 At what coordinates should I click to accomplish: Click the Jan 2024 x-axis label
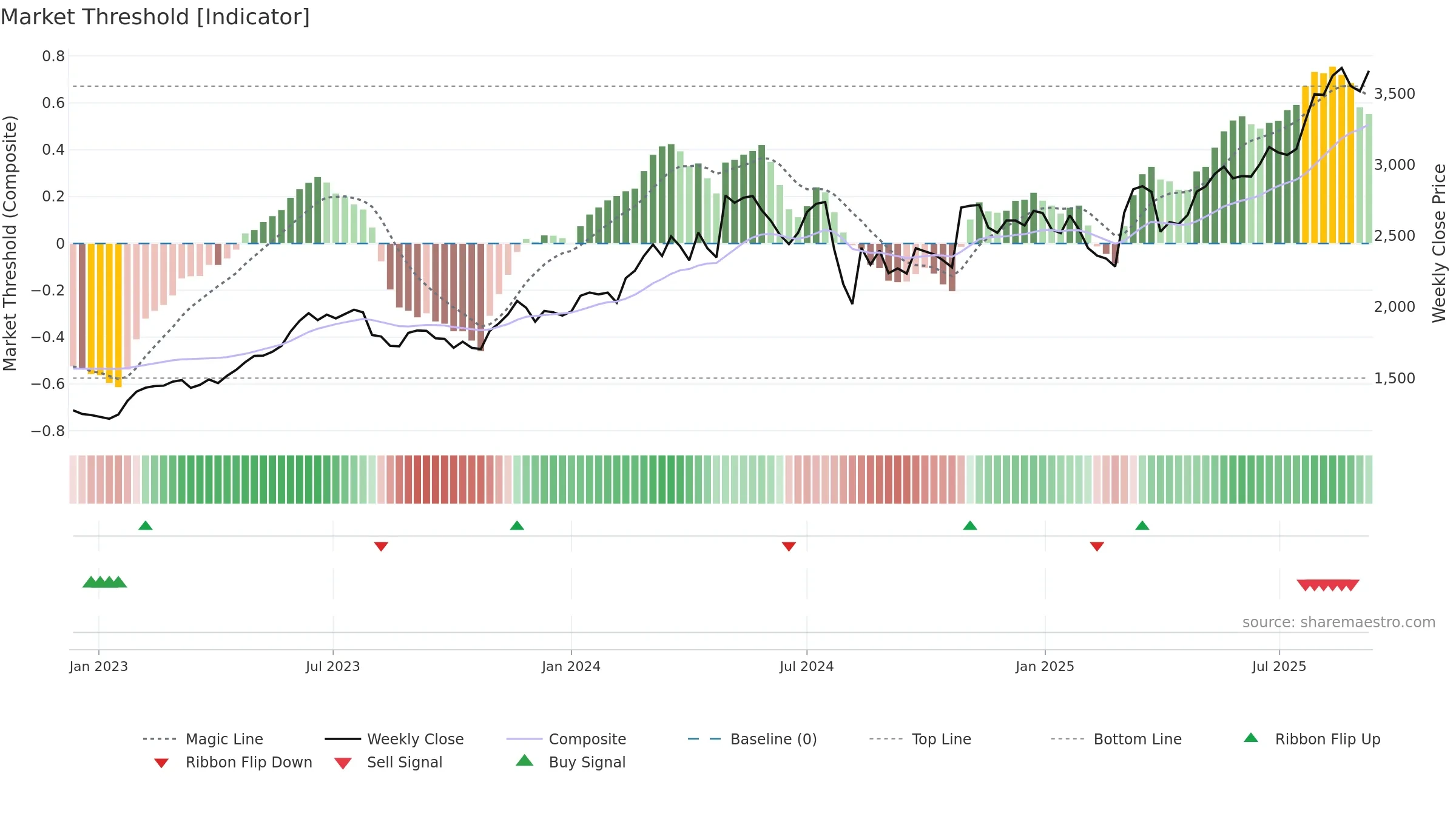571,666
